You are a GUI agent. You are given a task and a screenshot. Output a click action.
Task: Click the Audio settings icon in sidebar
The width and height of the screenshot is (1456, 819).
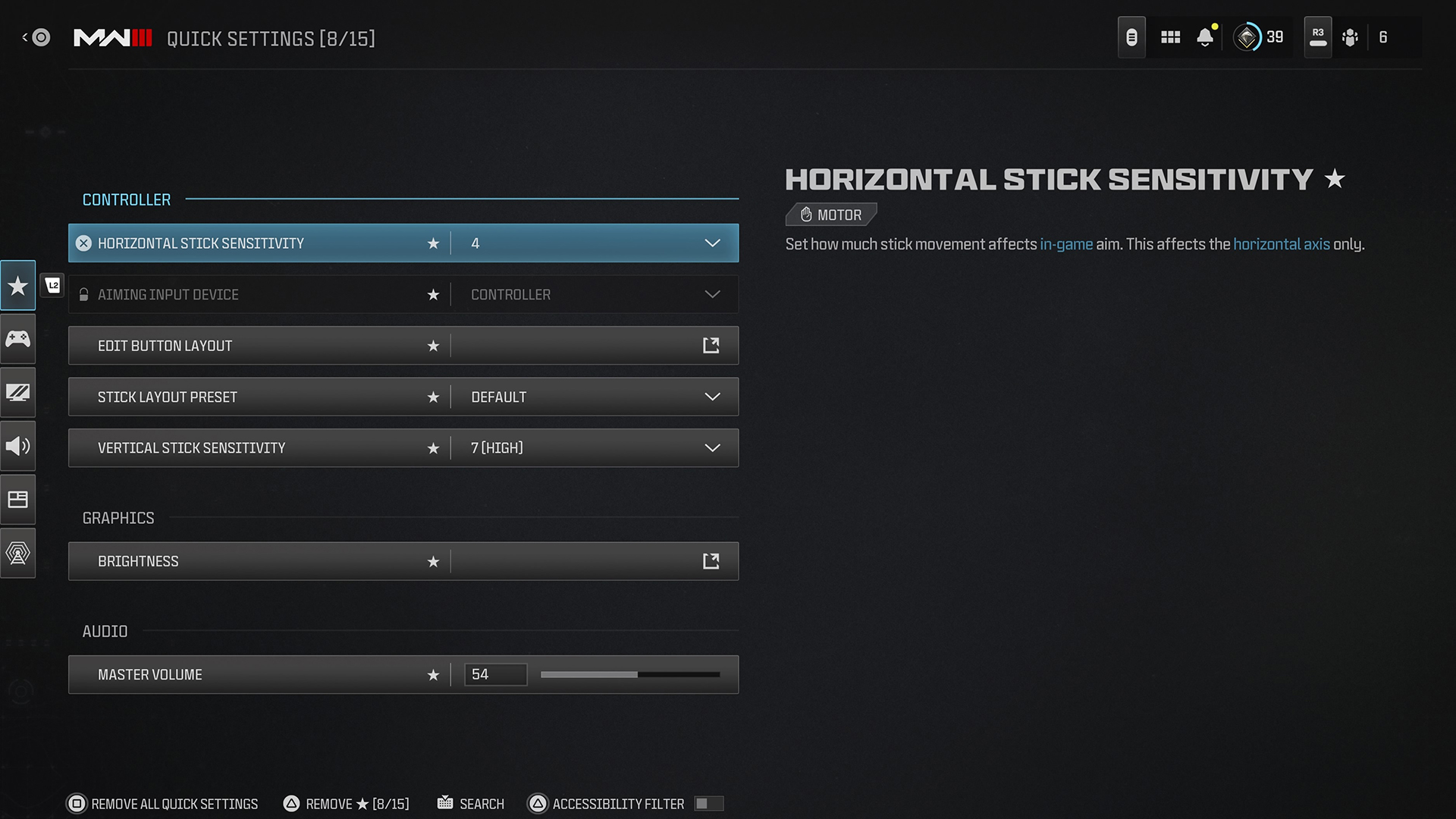(x=18, y=445)
